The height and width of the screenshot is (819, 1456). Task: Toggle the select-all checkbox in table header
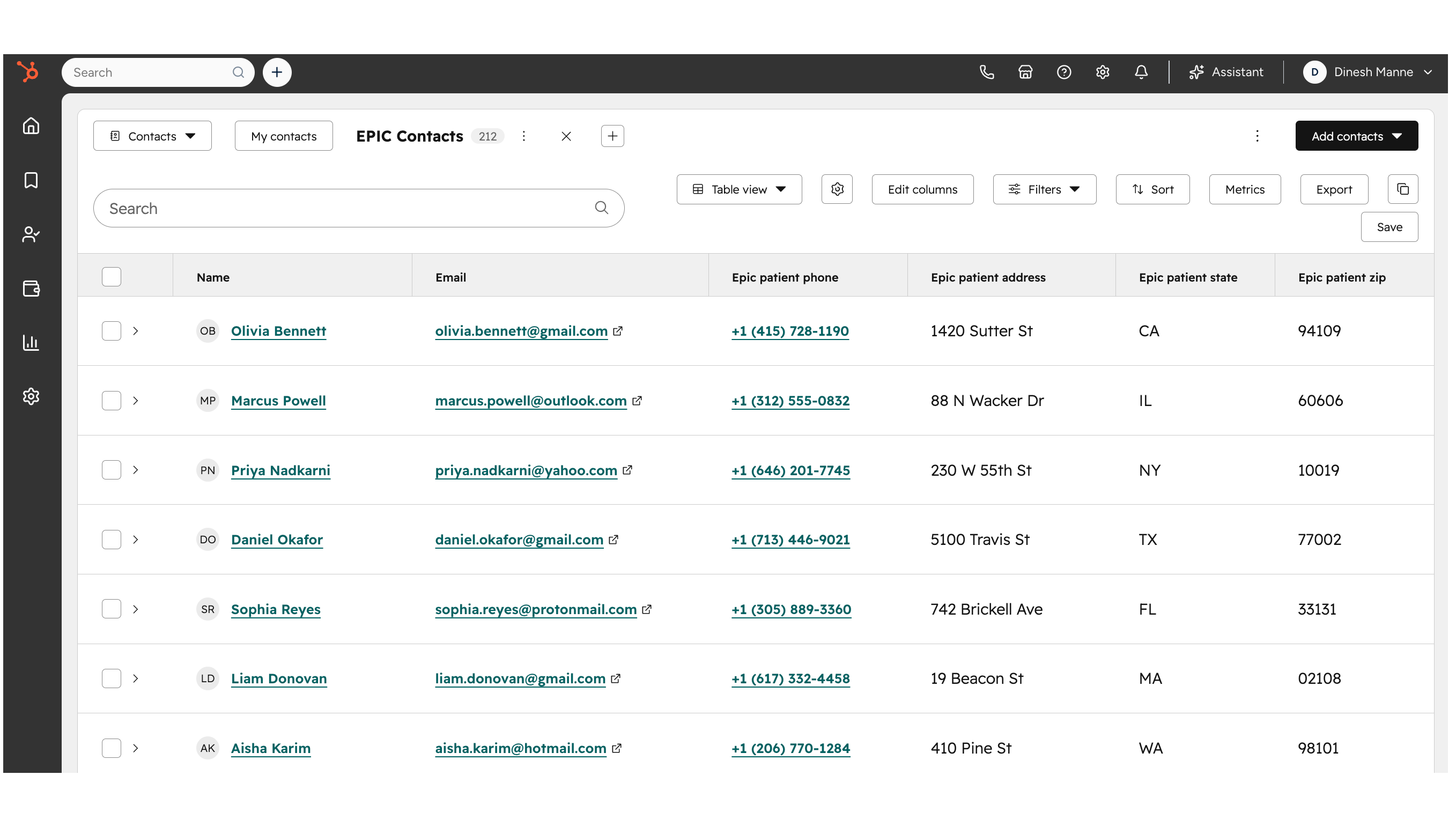(112, 277)
